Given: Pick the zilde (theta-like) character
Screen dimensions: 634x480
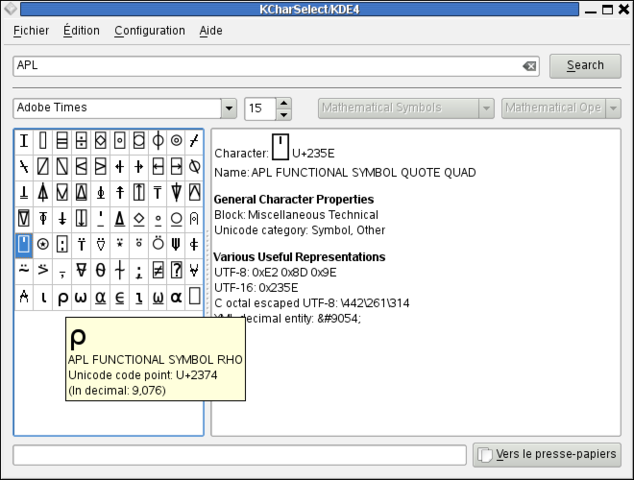Looking at the screenshot, I should click(100, 271).
